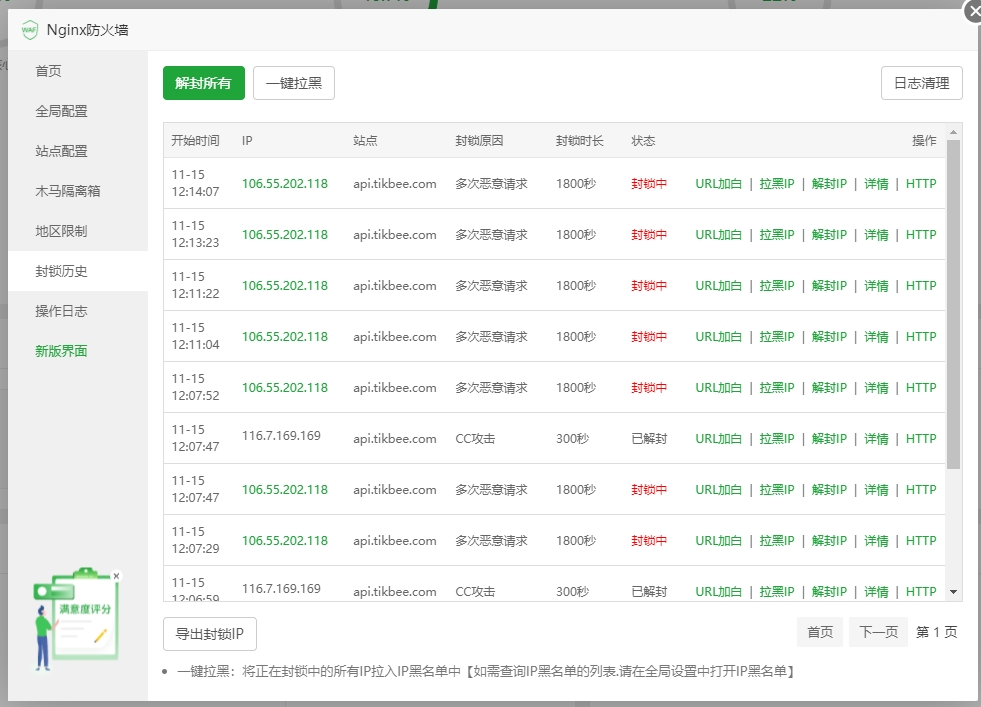This screenshot has width=981, height=707.
Task: Click 解封IP in the 12:11:04 row
Action: (x=829, y=337)
